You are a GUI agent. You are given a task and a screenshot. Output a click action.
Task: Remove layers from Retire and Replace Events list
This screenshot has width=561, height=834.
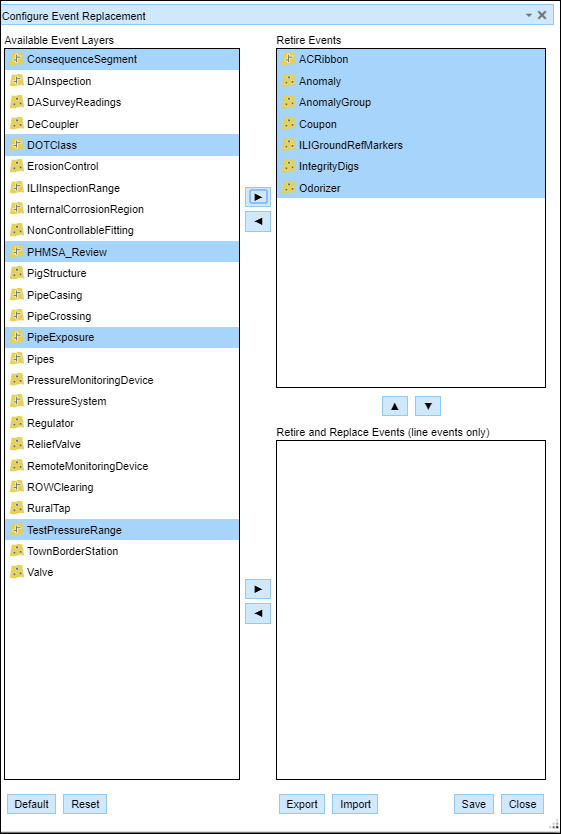click(x=258, y=613)
